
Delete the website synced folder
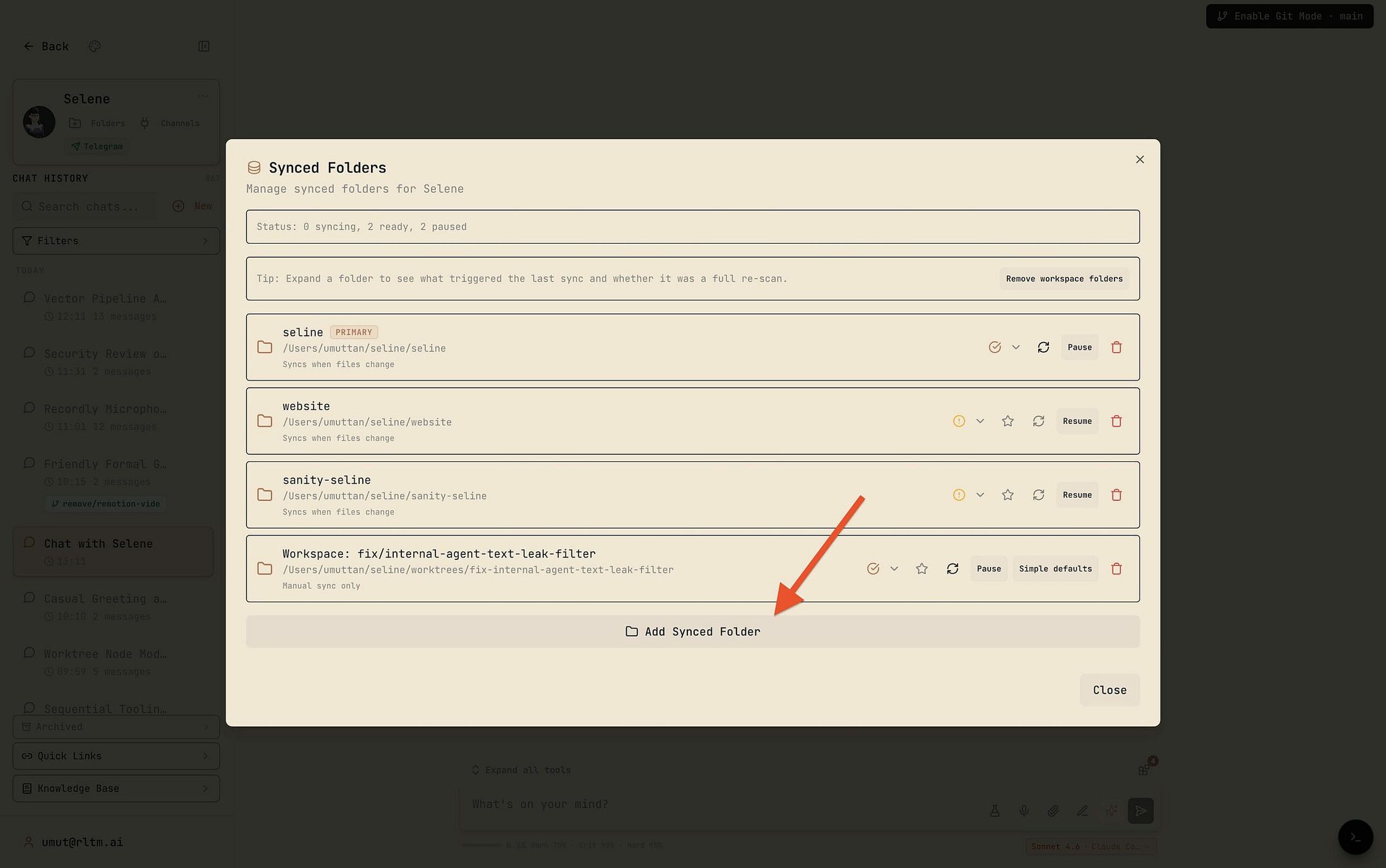coord(1116,421)
